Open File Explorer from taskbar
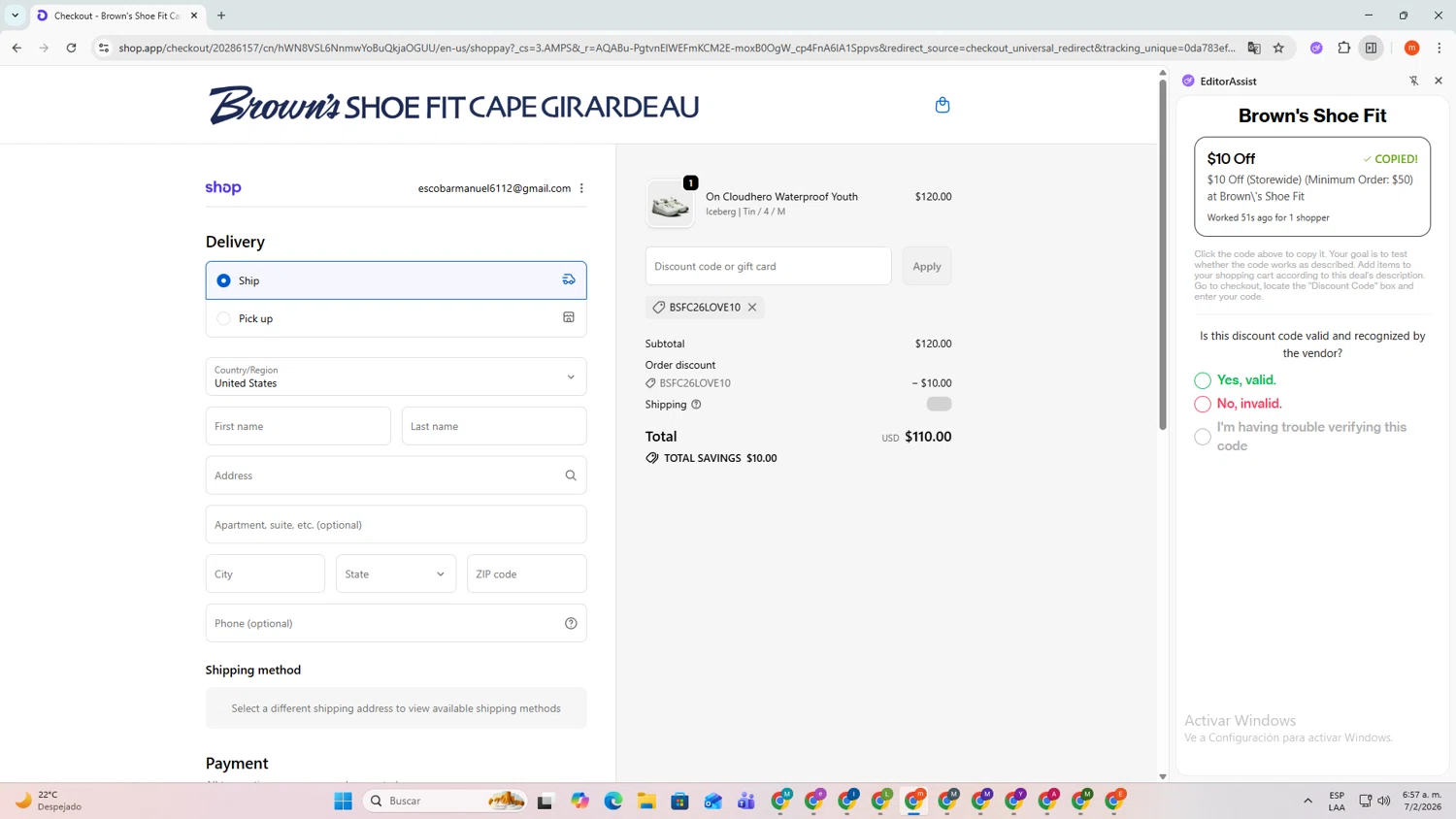 coord(646,801)
